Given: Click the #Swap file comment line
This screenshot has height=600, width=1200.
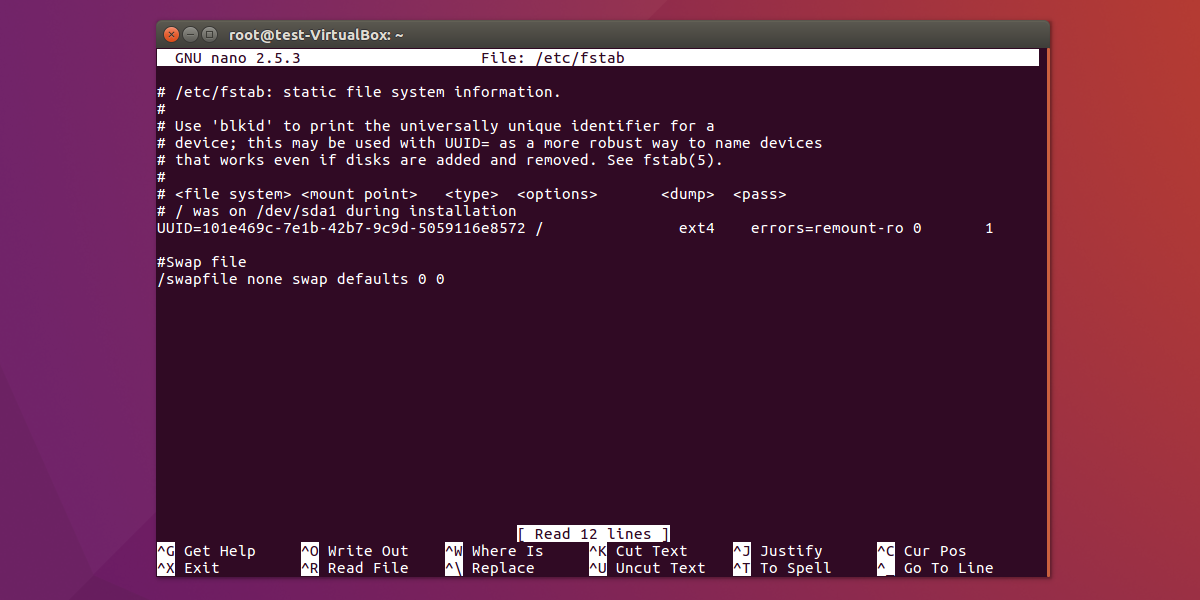Looking at the screenshot, I should coord(202,262).
